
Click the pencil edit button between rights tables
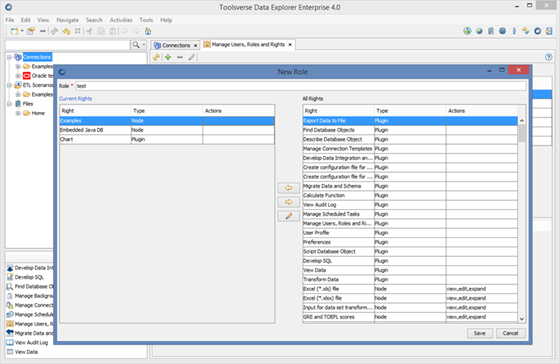(x=289, y=216)
